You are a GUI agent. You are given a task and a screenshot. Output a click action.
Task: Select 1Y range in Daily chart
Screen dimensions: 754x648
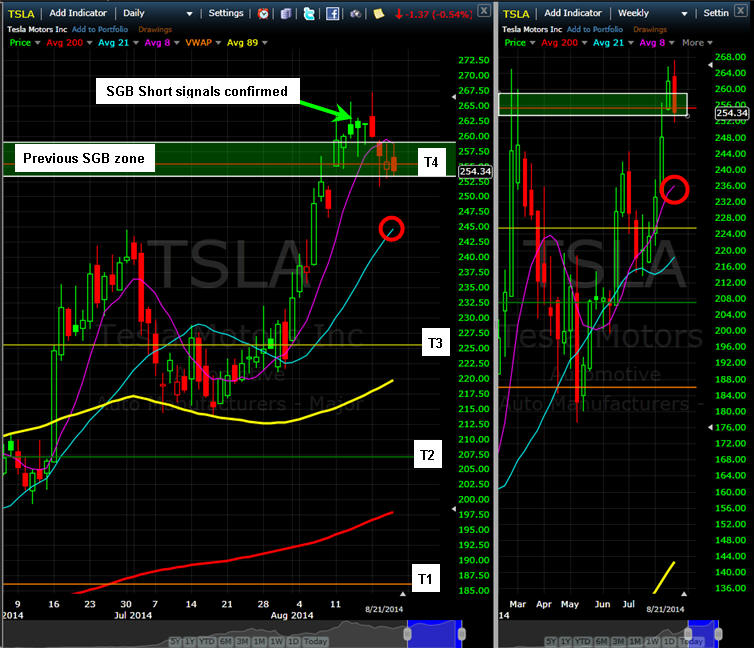click(x=190, y=642)
